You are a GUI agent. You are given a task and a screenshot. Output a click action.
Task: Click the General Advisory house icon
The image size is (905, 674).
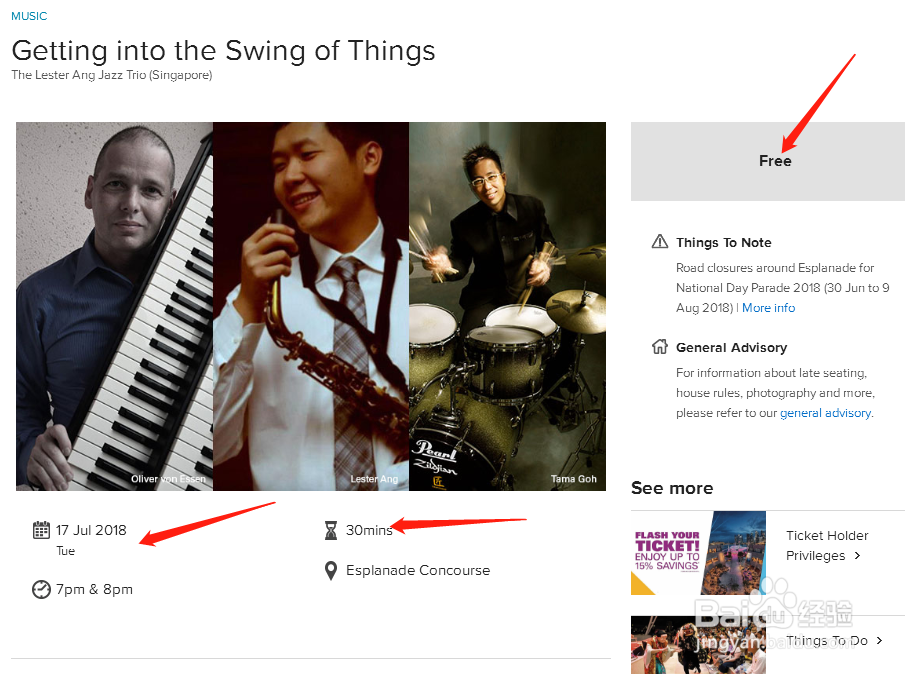coord(660,347)
